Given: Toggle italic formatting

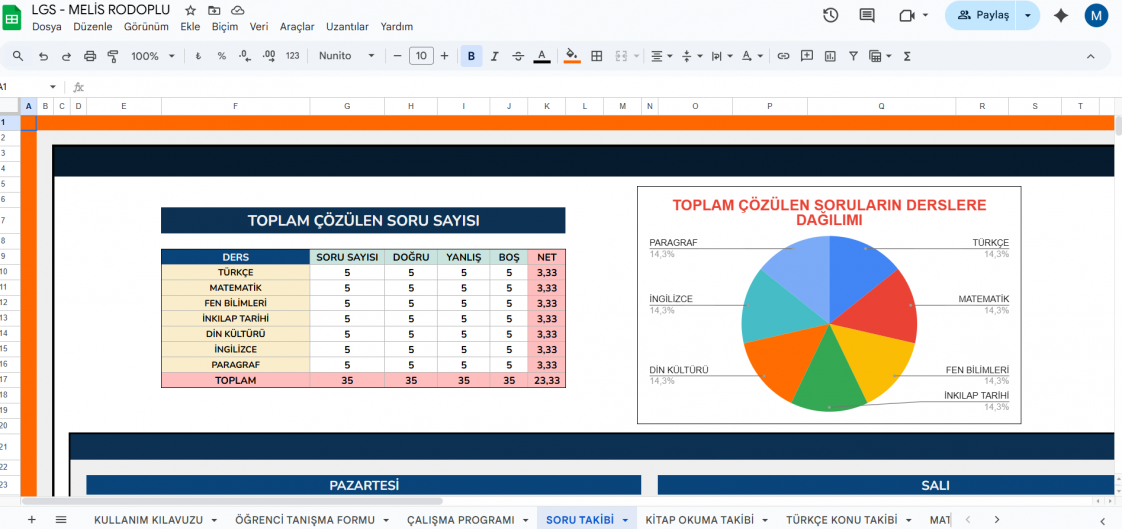Looking at the screenshot, I should click(x=494, y=56).
